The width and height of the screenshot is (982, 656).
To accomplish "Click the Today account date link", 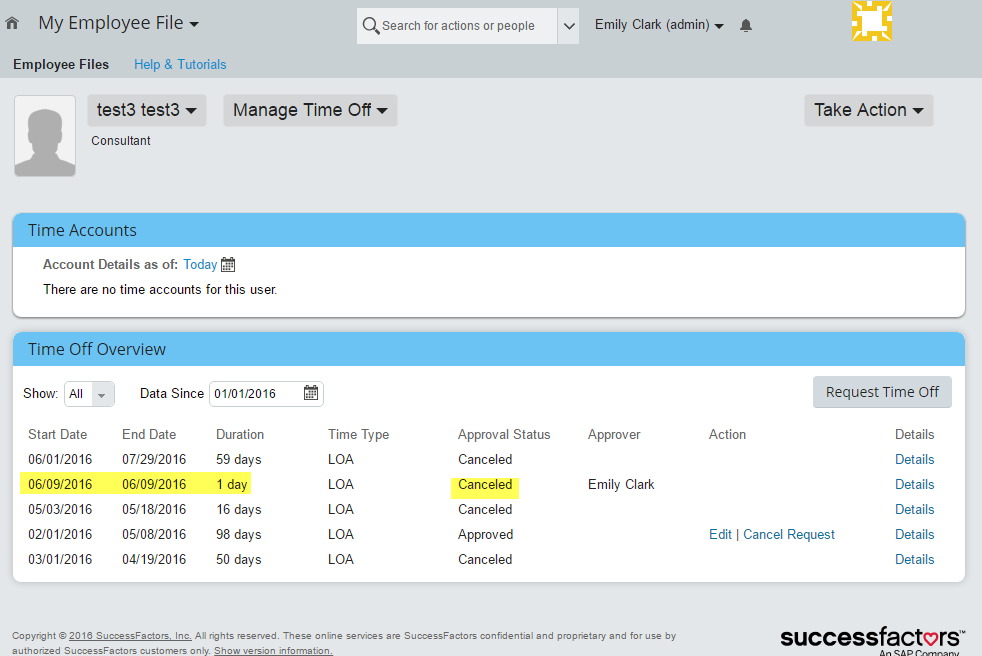I will coord(200,264).
